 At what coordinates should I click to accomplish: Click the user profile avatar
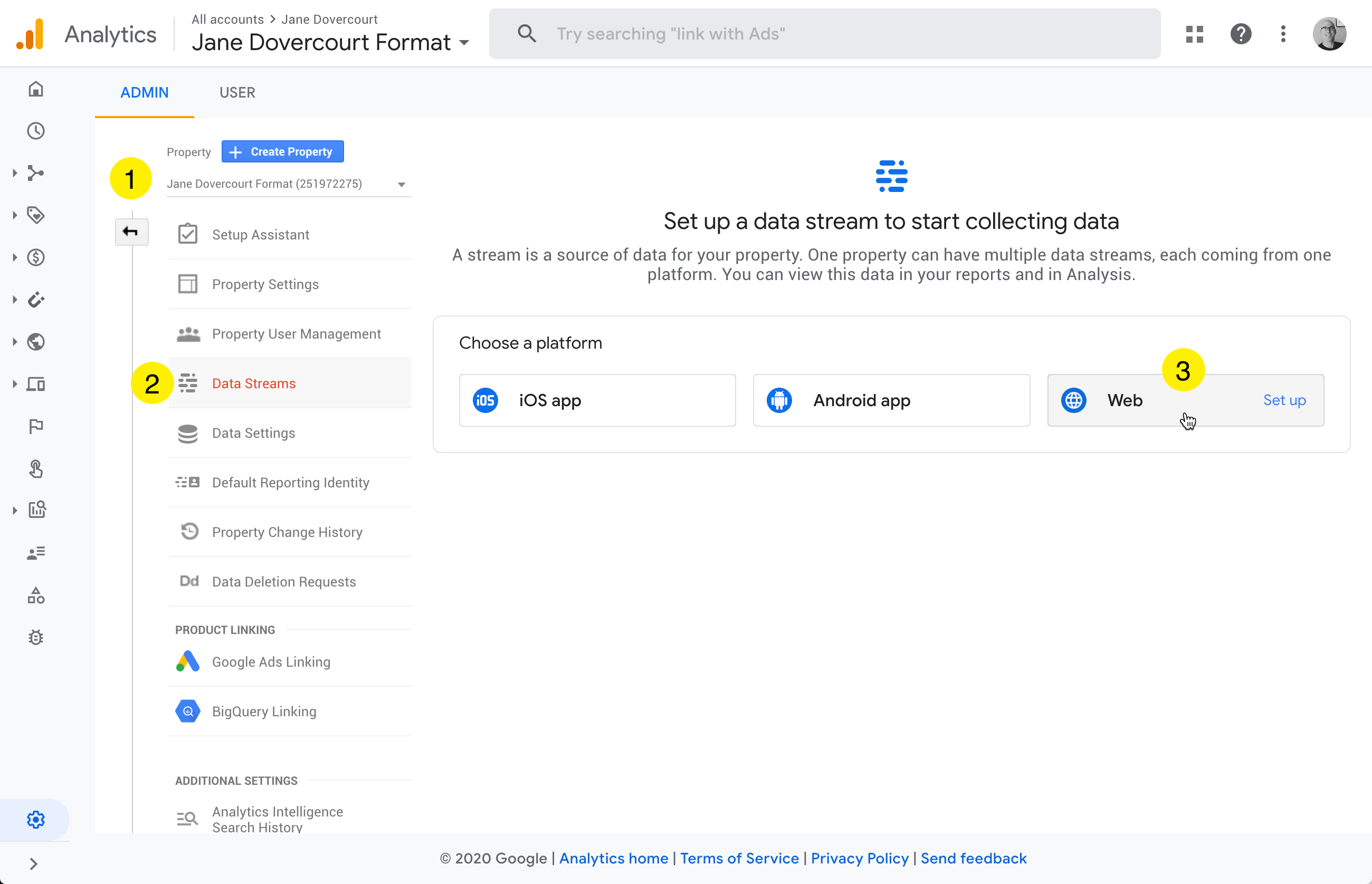point(1329,34)
